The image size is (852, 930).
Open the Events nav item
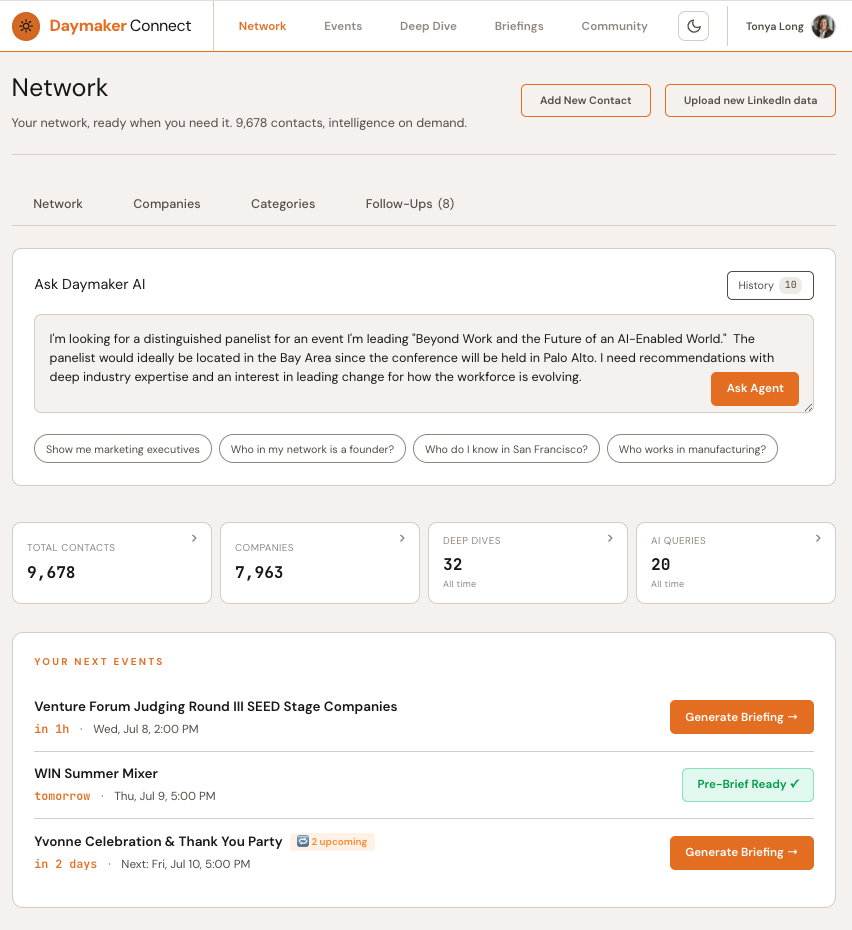coord(343,26)
